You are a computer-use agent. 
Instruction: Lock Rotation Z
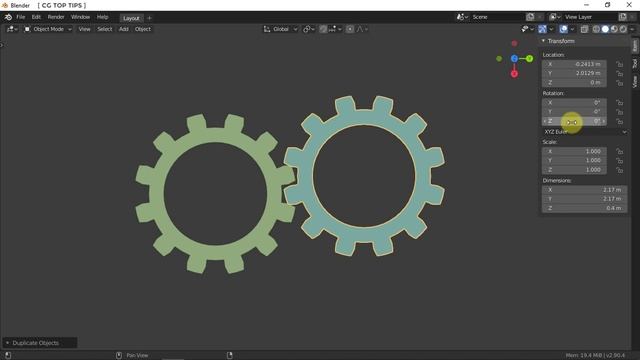(x=620, y=122)
